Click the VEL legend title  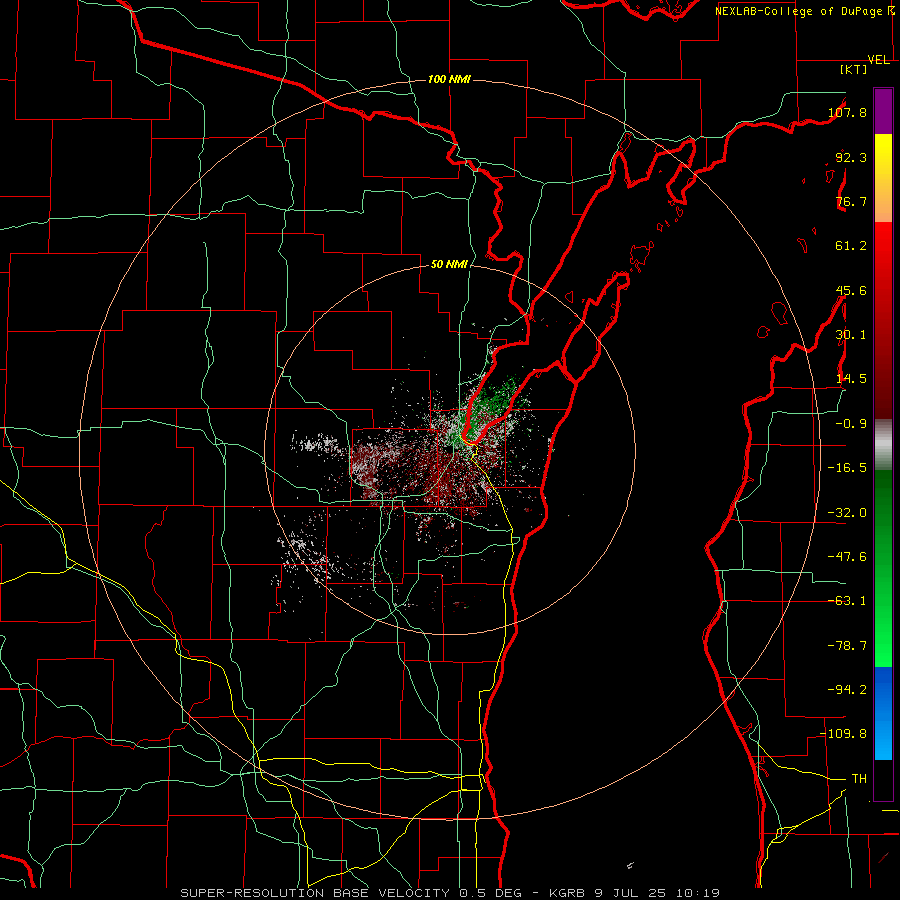pyautogui.click(x=878, y=60)
